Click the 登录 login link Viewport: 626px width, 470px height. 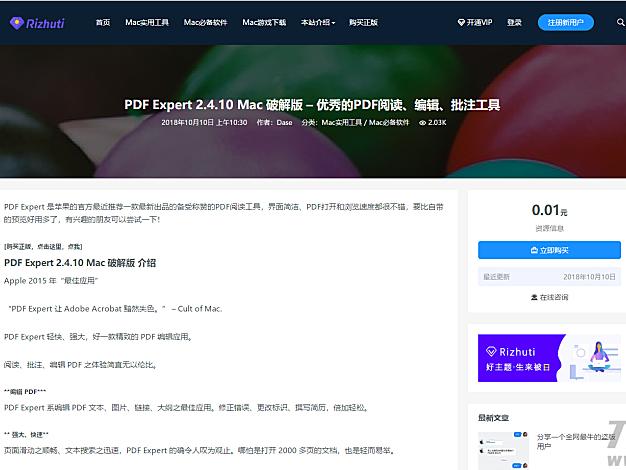514,22
